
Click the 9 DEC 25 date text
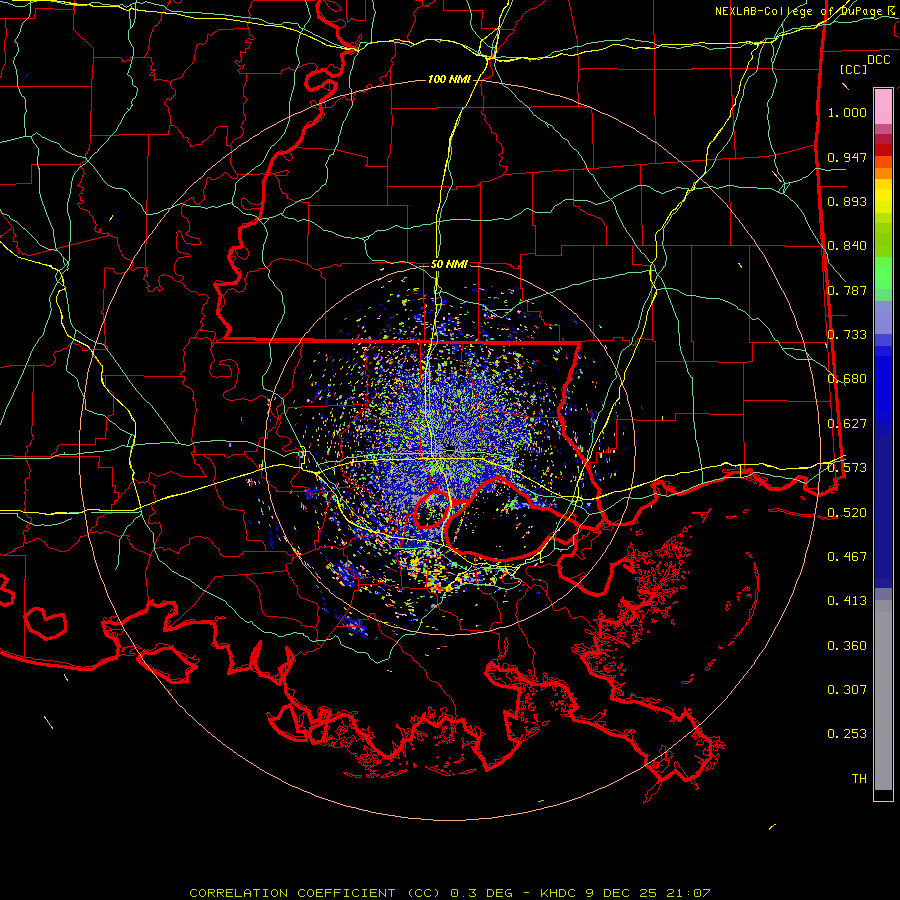(x=623, y=893)
